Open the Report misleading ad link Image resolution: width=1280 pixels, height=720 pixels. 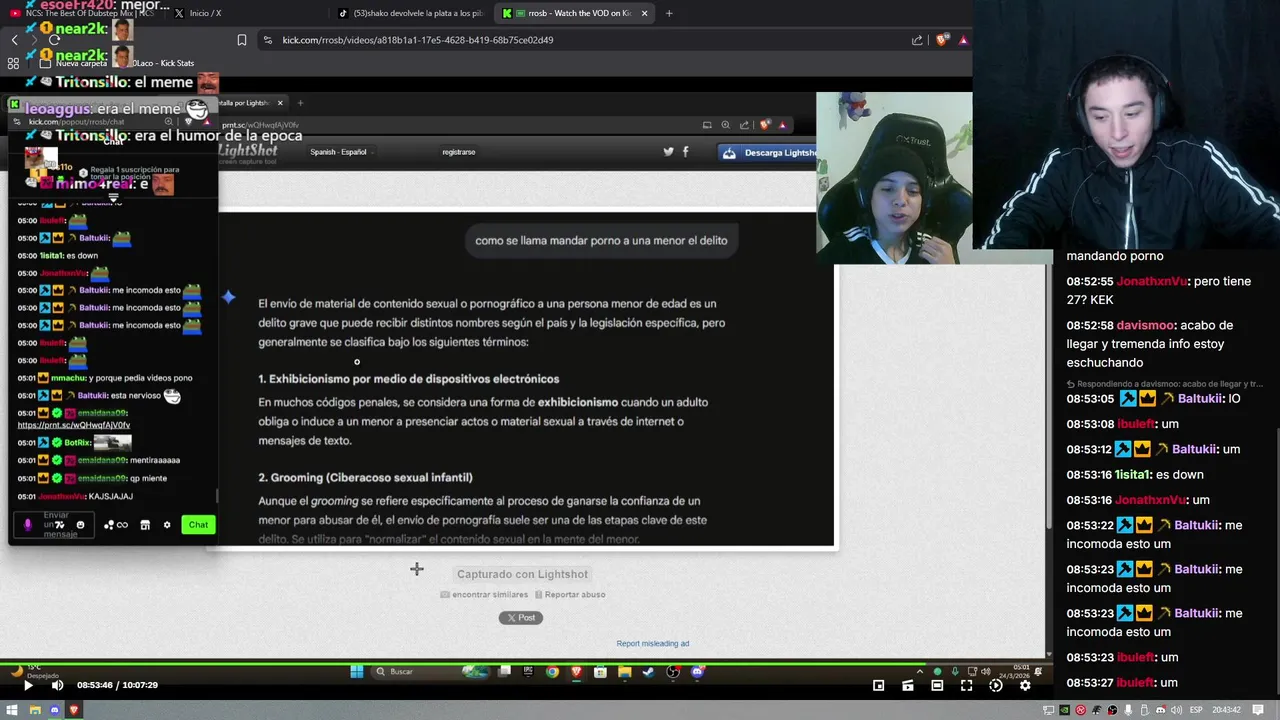pos(652,643)
